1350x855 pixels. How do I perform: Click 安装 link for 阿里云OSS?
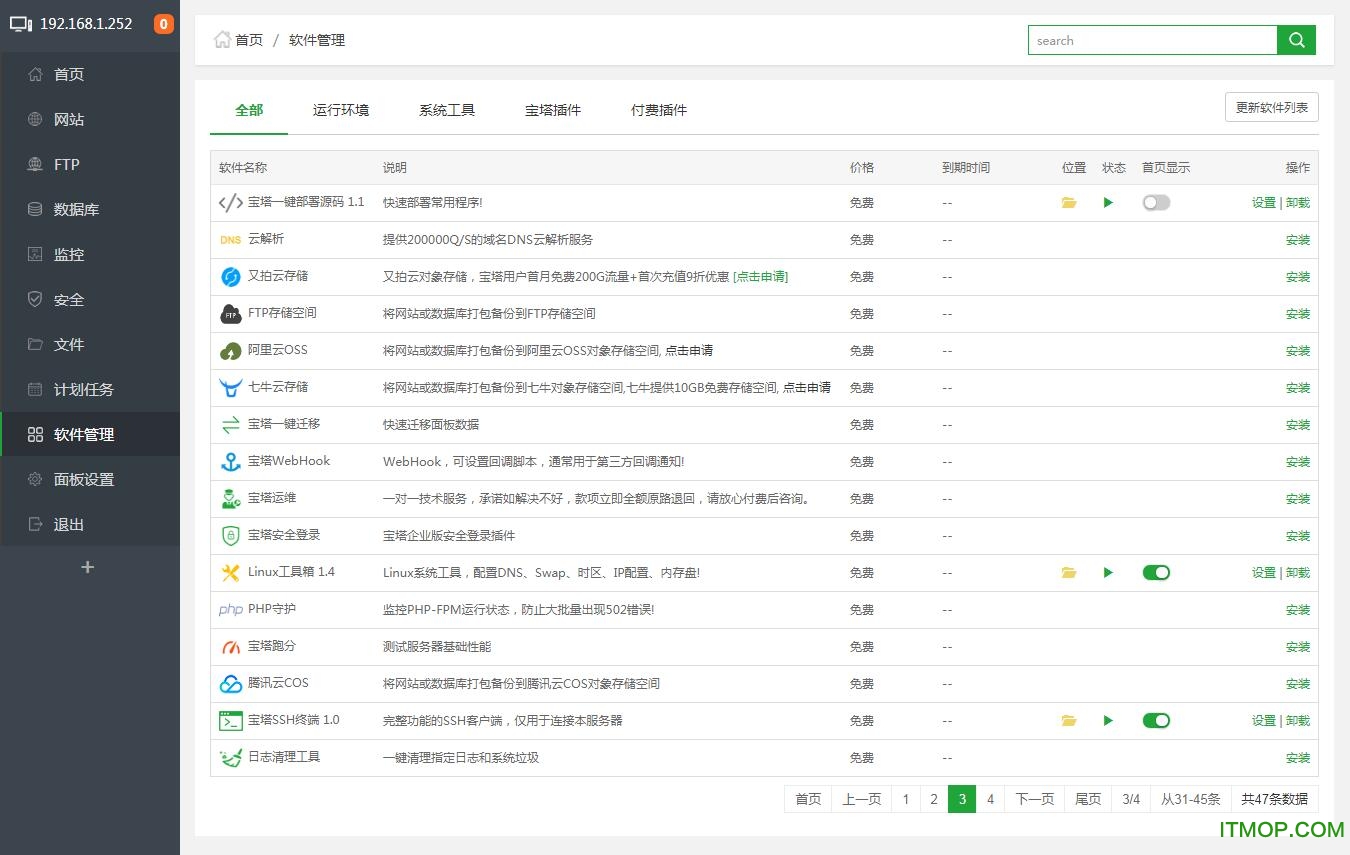1297,351
